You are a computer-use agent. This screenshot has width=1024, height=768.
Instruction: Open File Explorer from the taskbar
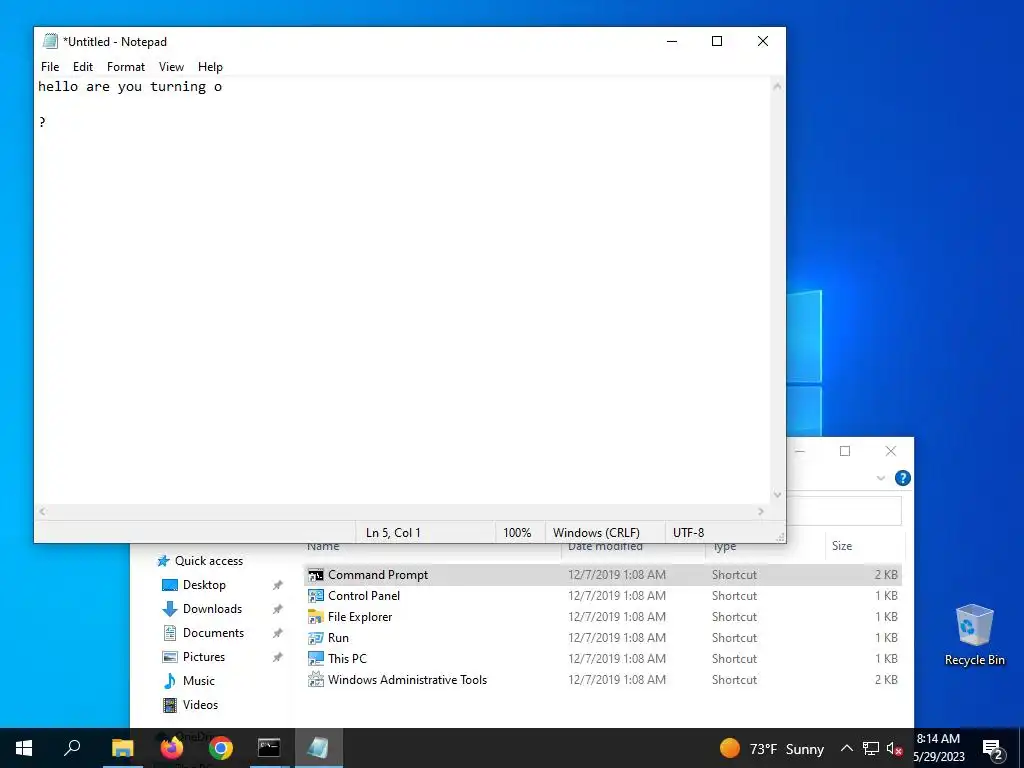122,748
